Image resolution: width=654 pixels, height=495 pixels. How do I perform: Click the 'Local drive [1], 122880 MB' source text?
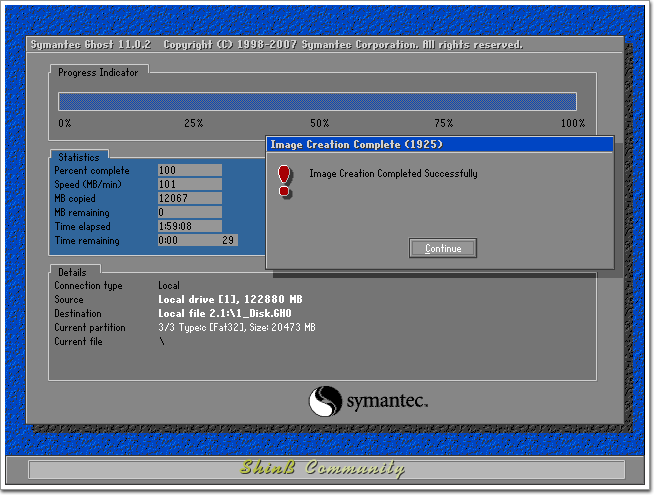[x=230, y=299]
